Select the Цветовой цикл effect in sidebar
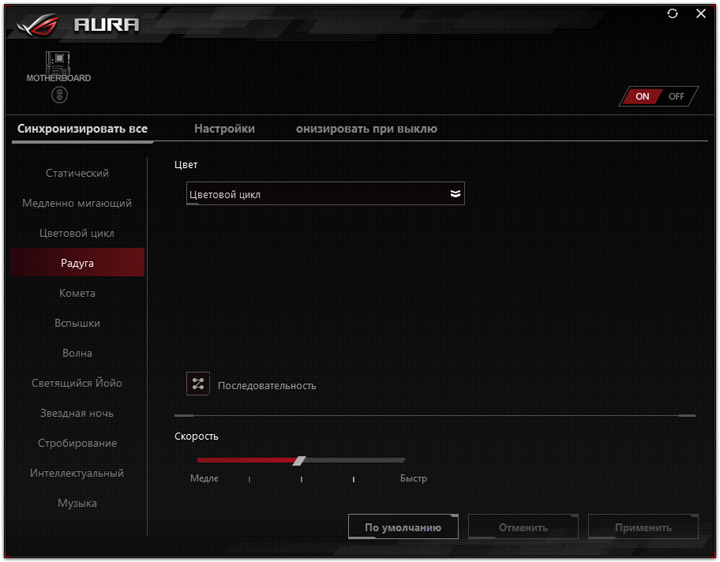 pos(77,233)
